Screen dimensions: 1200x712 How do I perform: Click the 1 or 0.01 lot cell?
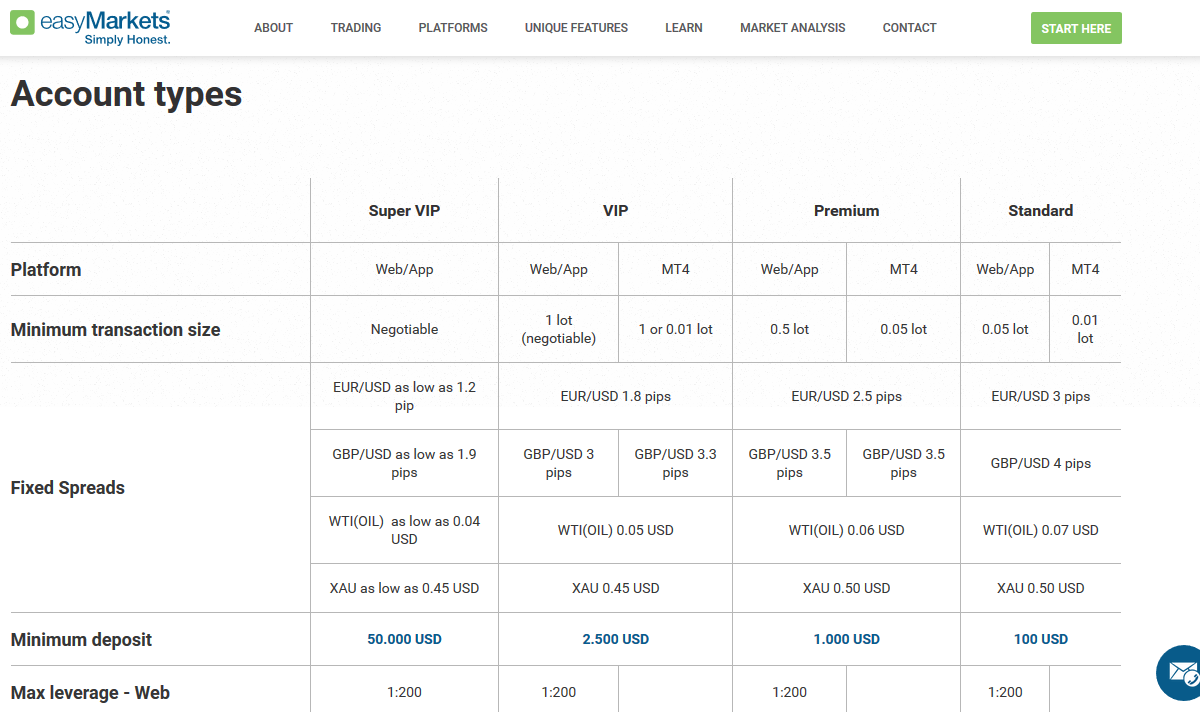(675, 329)
